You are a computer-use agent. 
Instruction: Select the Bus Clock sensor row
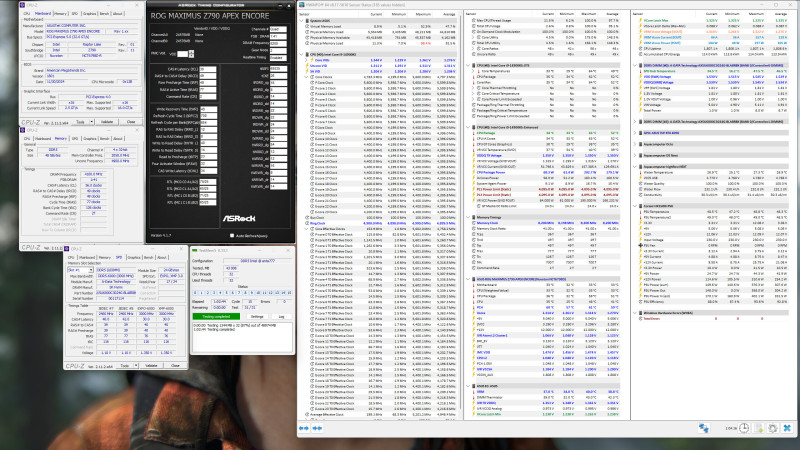[382, 217]
